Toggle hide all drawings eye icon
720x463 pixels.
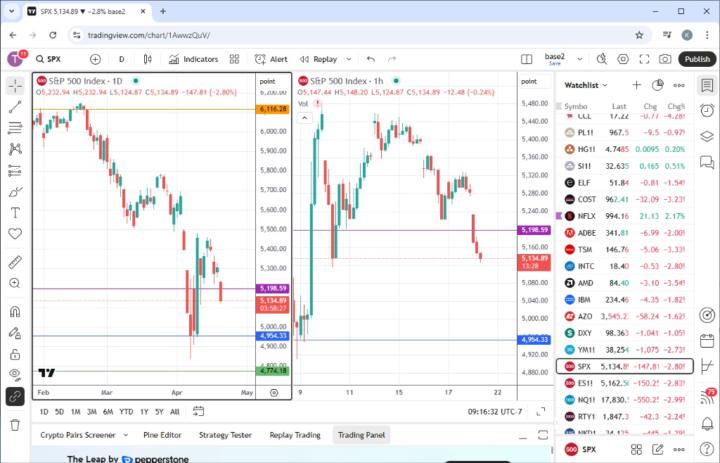(15, 374)
